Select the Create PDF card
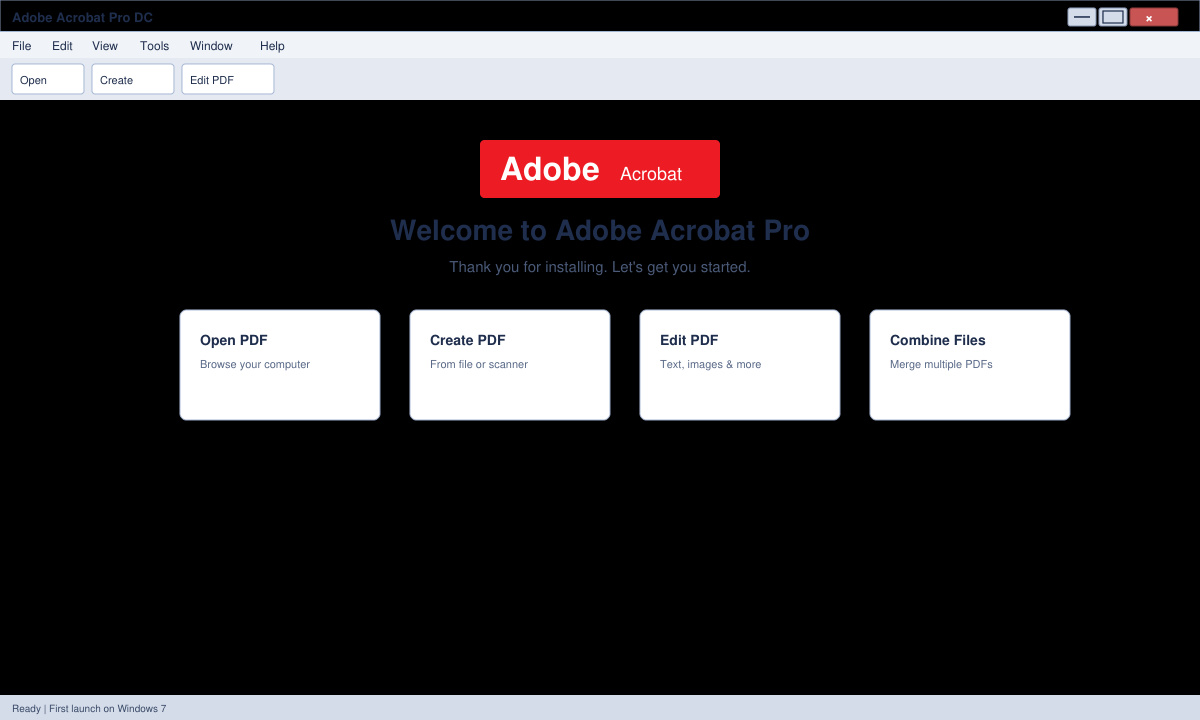 [x=510, y=365]
